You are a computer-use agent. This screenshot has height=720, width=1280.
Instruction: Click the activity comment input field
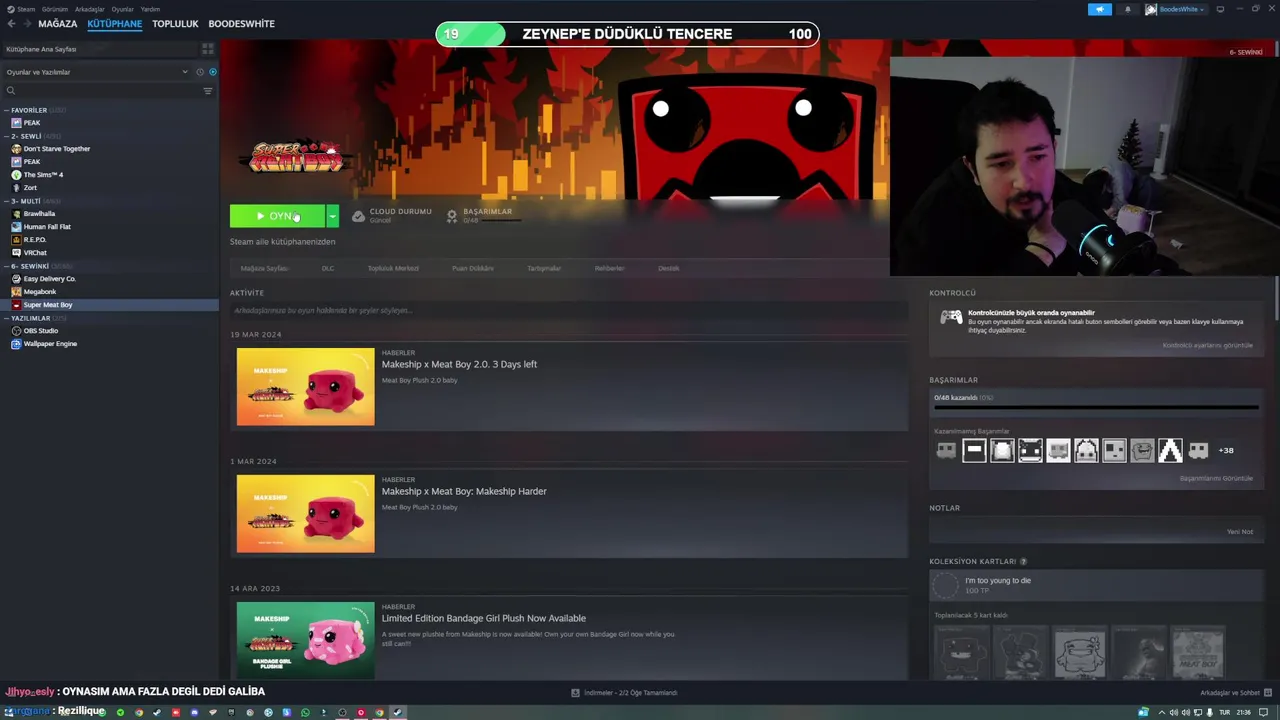click(x=569, y=311)
